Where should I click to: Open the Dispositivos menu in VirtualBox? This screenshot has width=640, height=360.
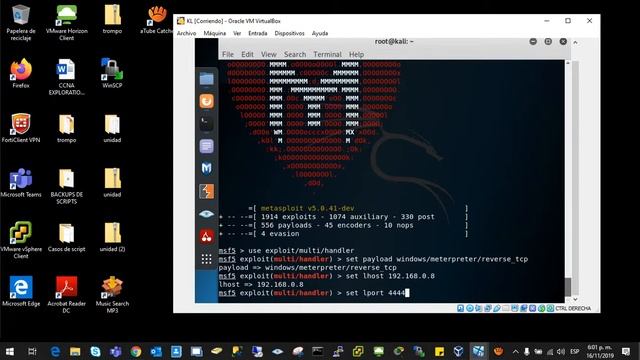[289, 33]
